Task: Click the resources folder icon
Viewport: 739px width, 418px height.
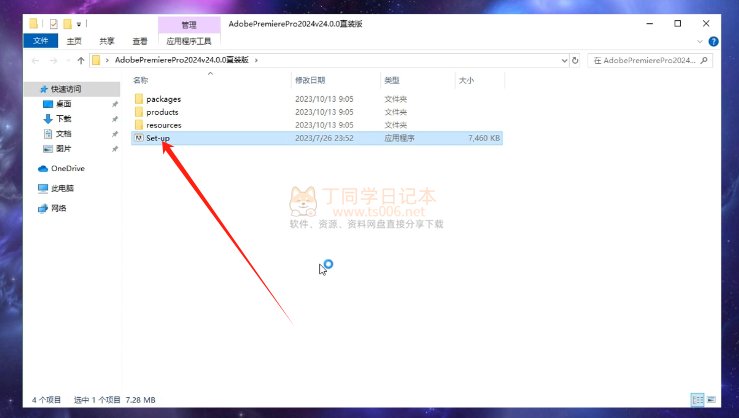Action: click(x=139, y=124)
